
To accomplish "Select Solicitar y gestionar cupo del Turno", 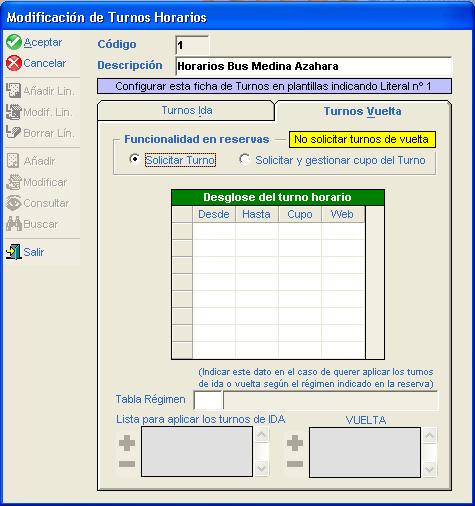I will click(x=245, y=160).
